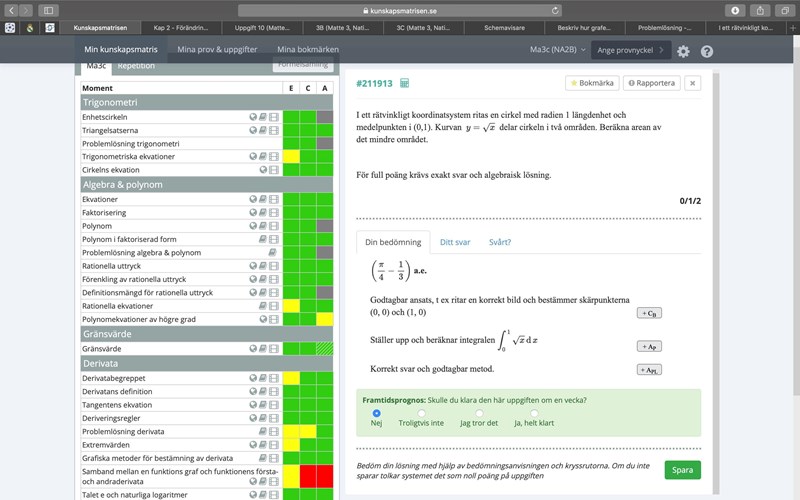Click the 'Ange provnyckel' input field
Screen dimensions: 800x500
pos(630,49)
